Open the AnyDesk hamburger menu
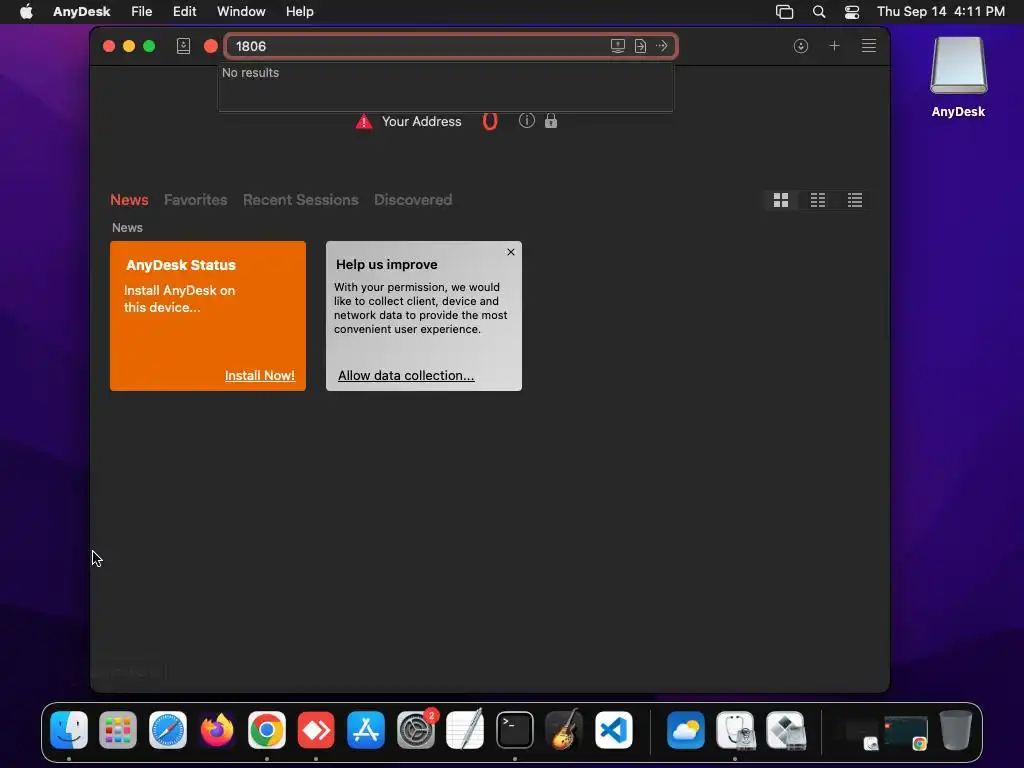 coord(869,46)
